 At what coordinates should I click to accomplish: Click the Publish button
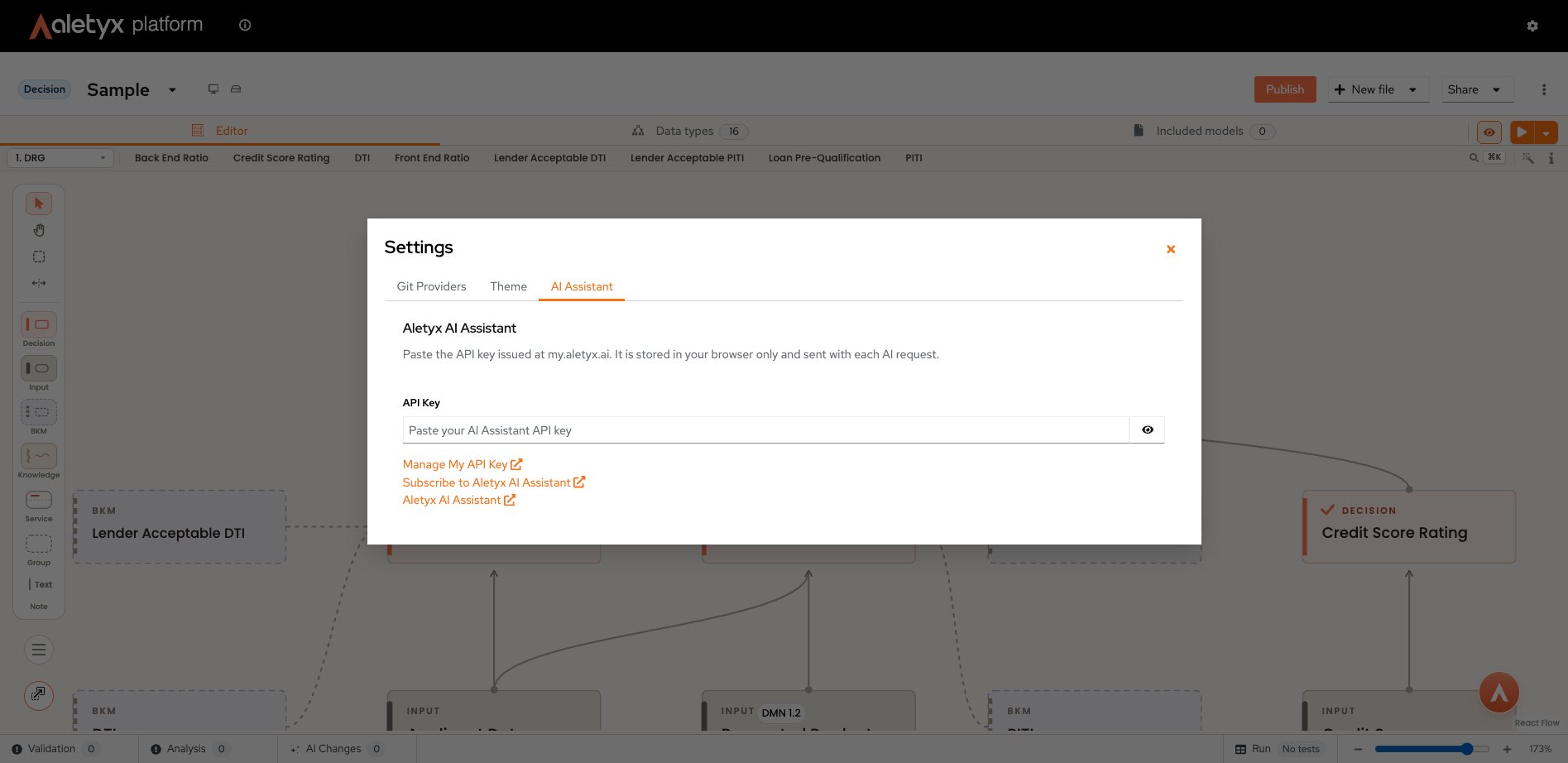[1285, 89]
